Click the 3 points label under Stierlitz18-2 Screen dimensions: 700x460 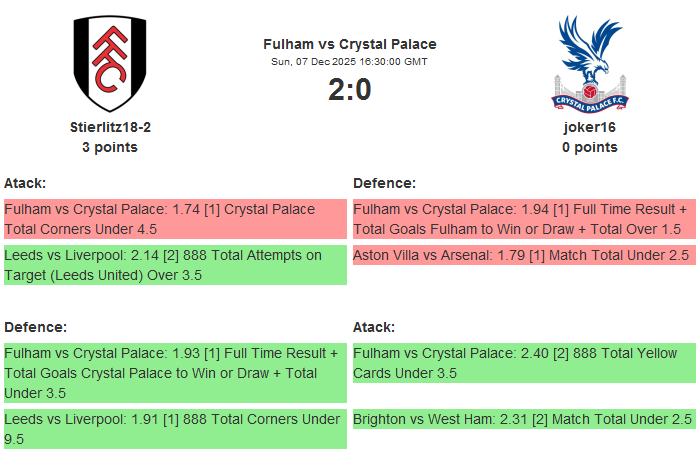[110, 147]
